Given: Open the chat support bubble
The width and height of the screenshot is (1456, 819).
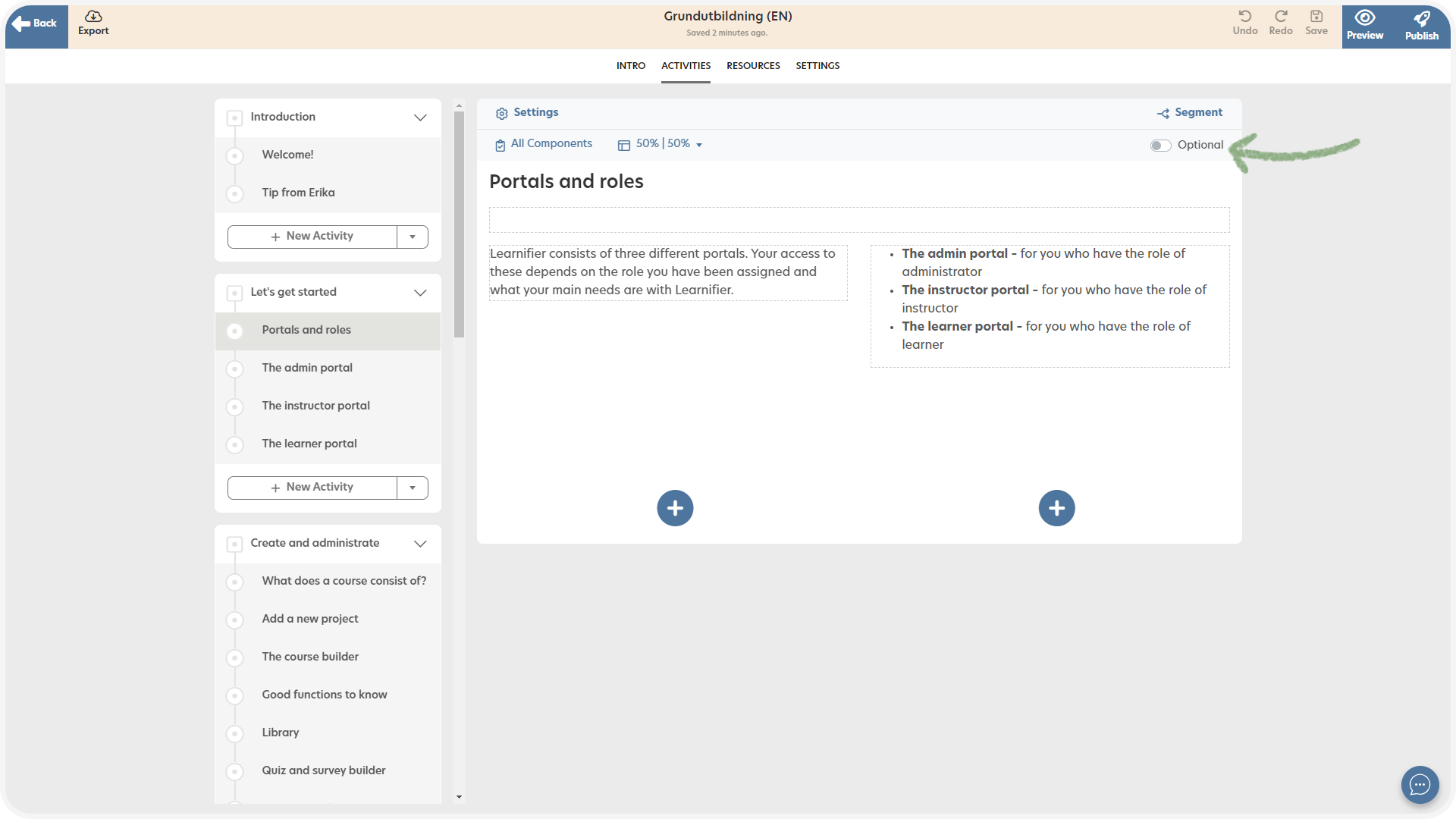Looking at the screenshot, I should 1419,785.
